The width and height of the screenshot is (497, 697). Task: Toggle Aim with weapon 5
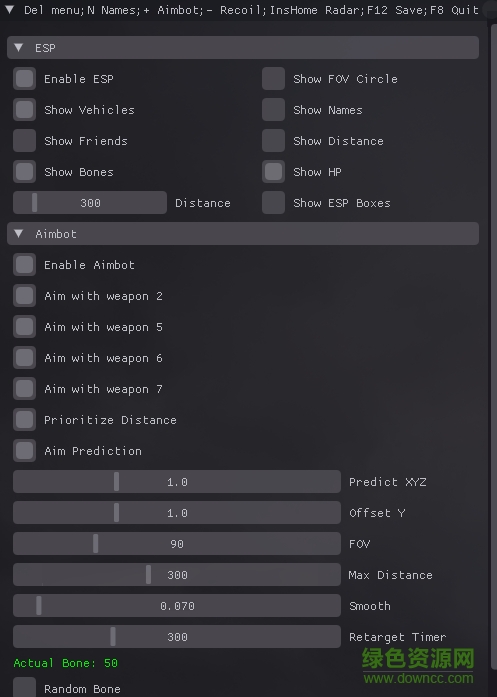[24, 327]
